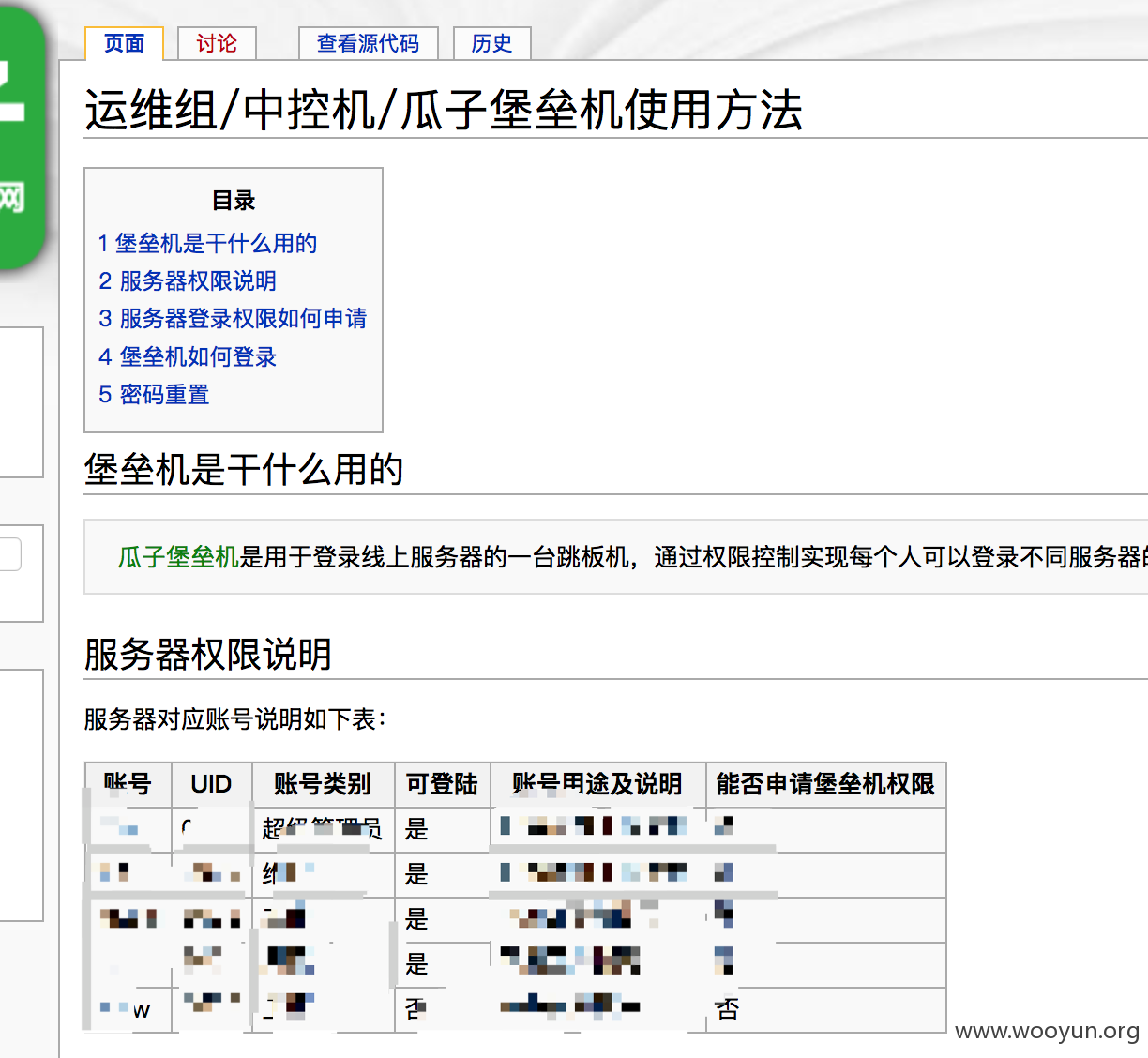
Task: Switch to the 讨论 tab
Action: [217, 44]
